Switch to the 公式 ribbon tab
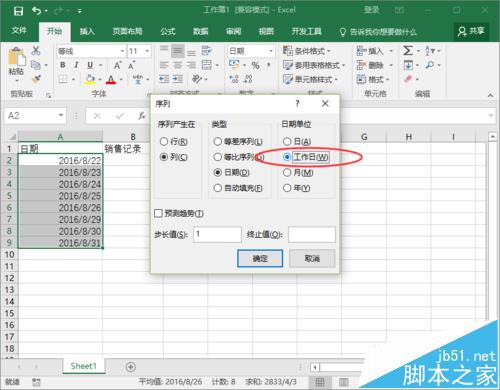Image resolution: width=500 pixels, height=390 pixels. pos(168,31)
